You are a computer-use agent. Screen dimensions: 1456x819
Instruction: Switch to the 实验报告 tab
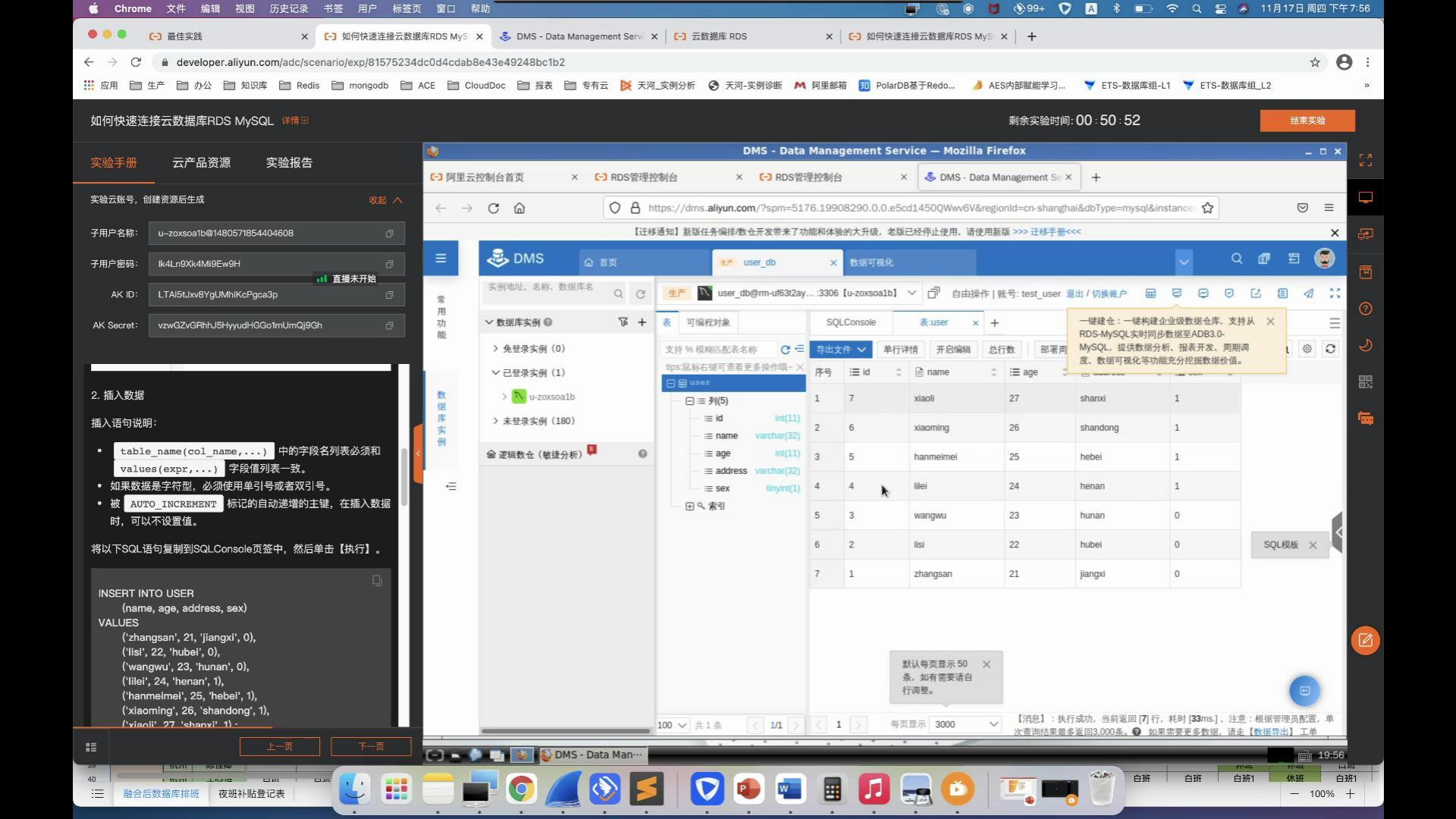289,162
